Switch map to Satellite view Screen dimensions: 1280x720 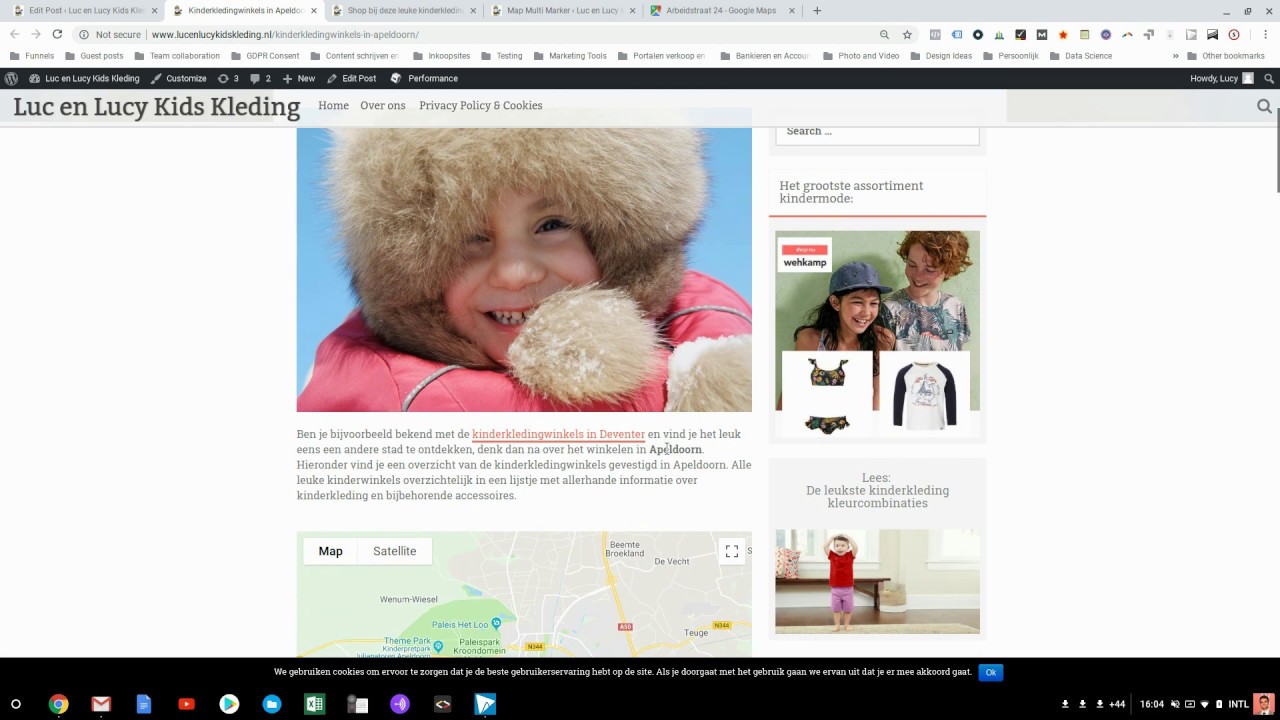pyautogui.click(x=394, y=551)
